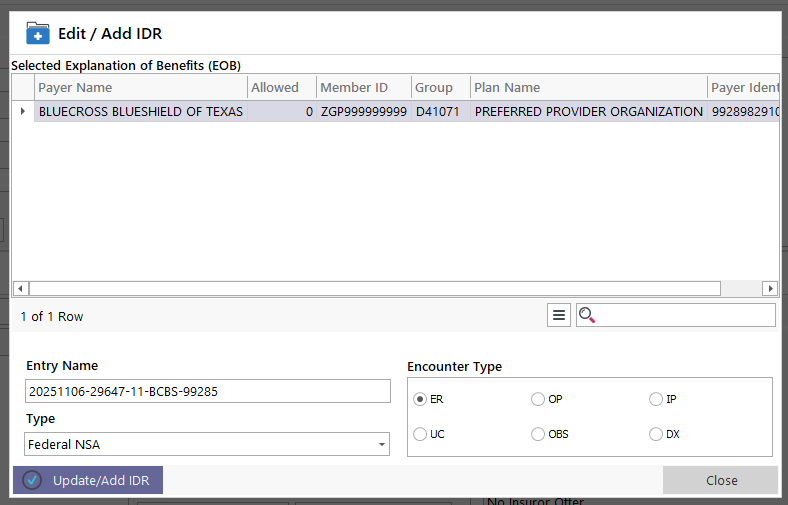Expand the BlueCross BlueShield row arrow
Screen dimensions: 788x505
coord(23,111)
